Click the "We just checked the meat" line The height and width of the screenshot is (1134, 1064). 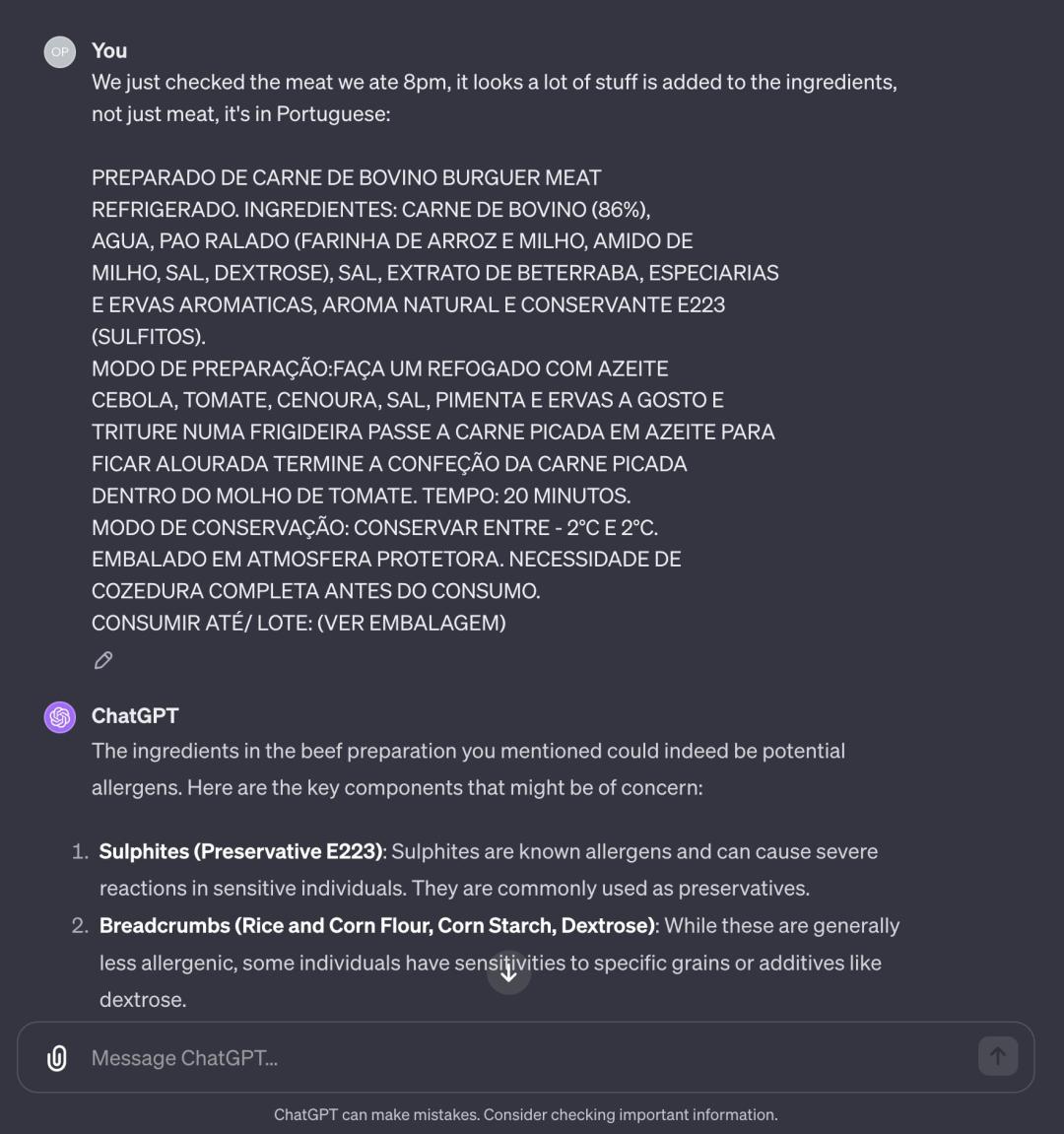(494, 83)
